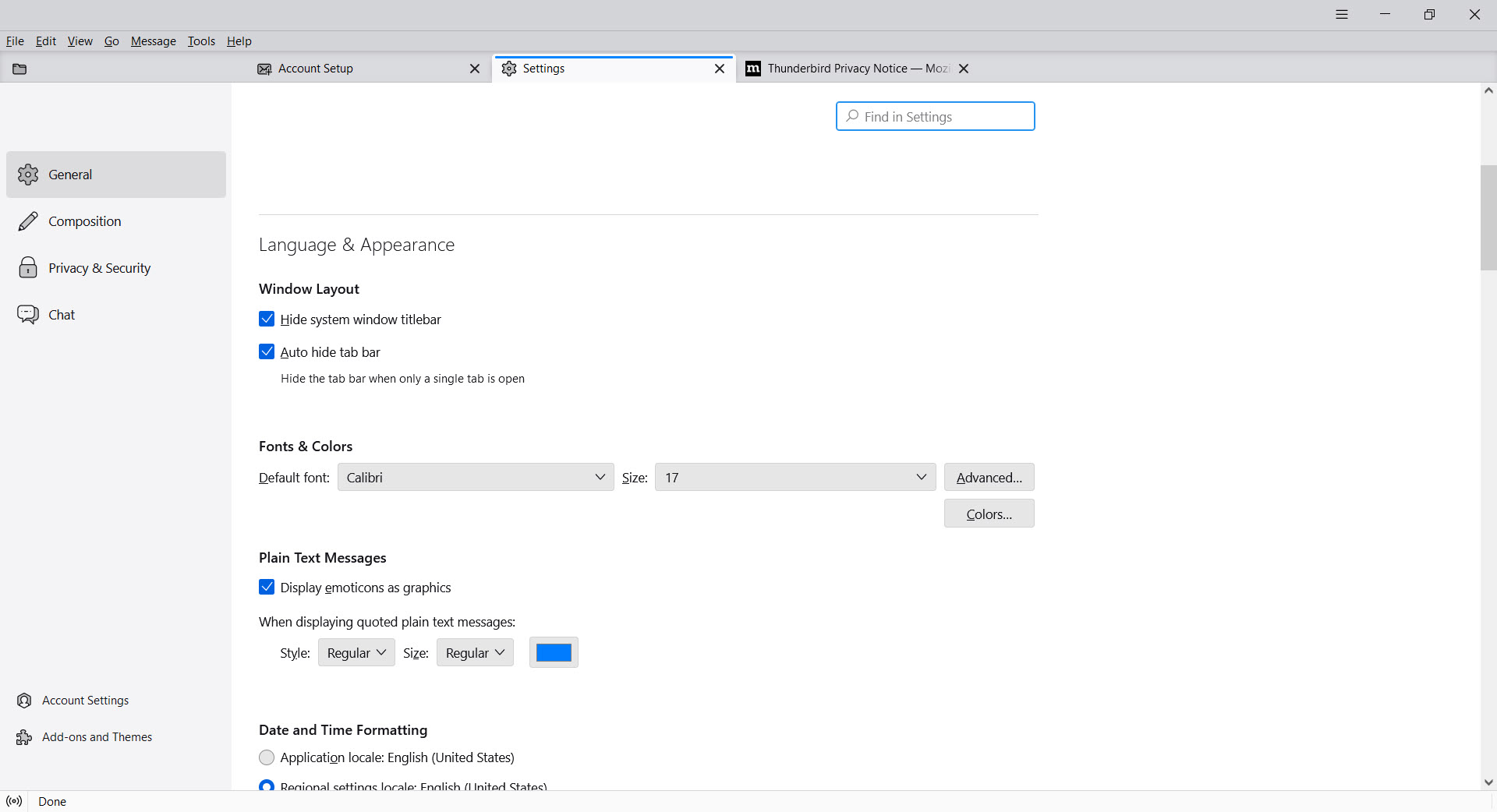This screenshot has width=1497, height=812.
Task: Disable Auto hide tab bar checkbox
Action: 267,352
